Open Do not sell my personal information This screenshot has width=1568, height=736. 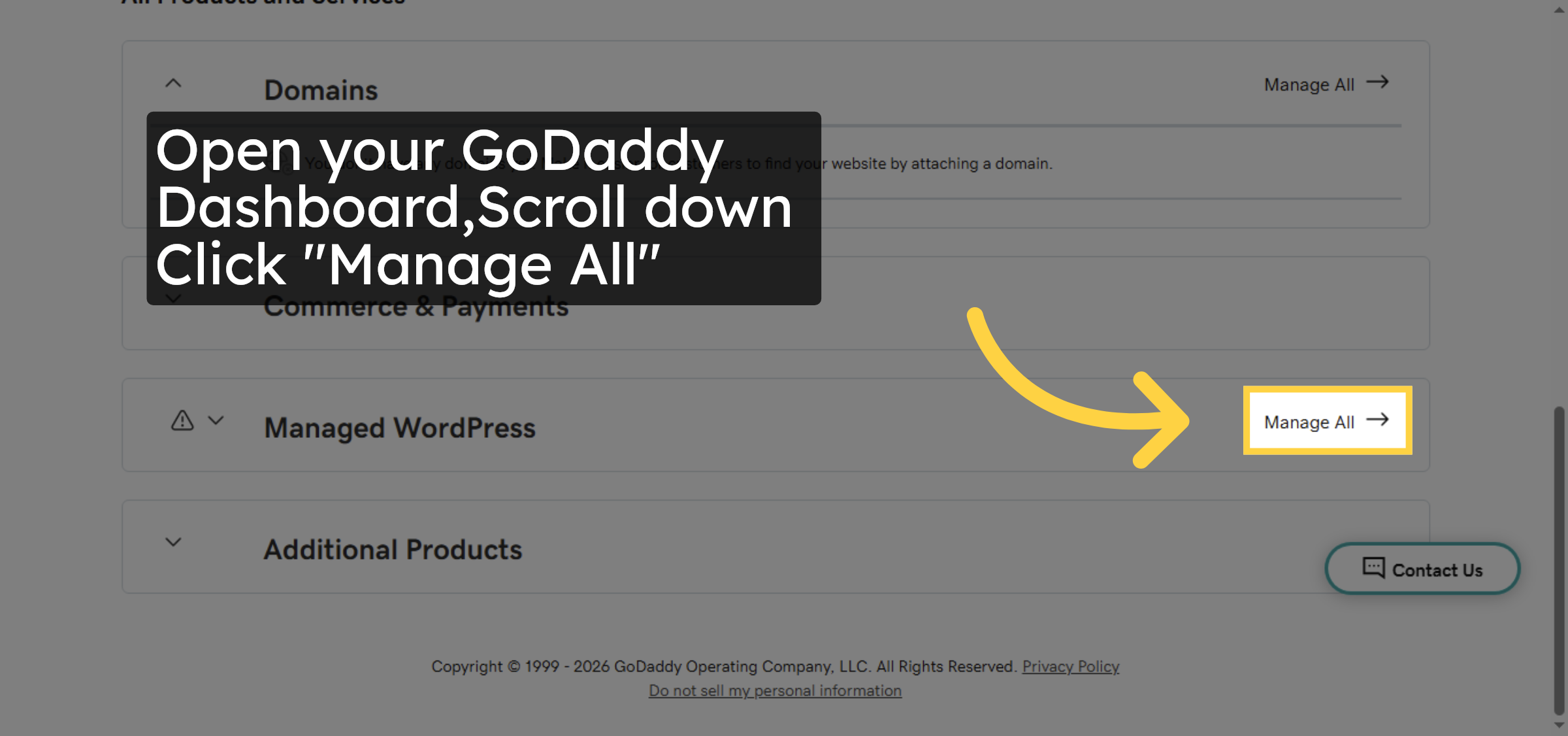(x=775, y=691)
